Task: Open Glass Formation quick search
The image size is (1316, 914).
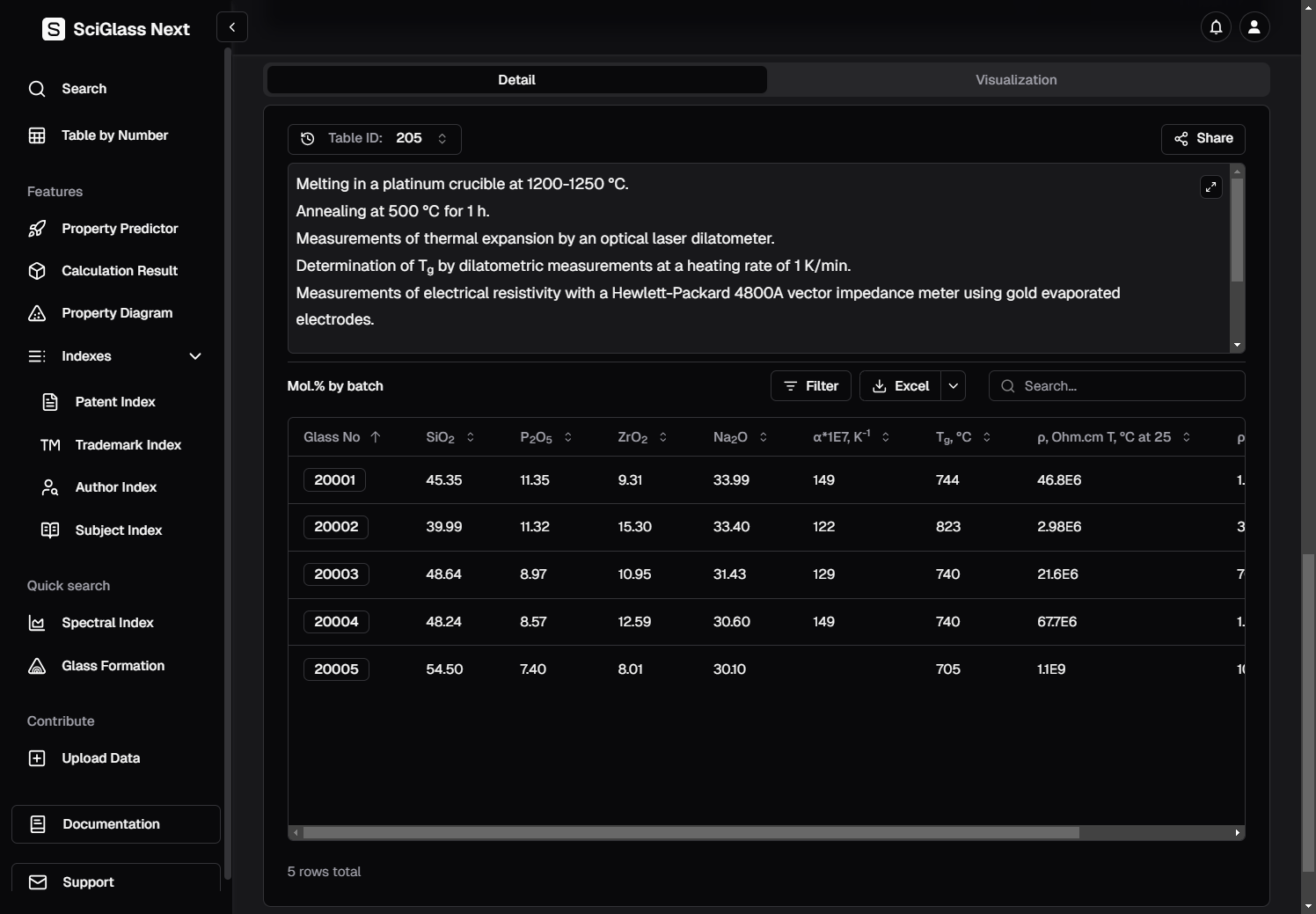Action: [x=113, y=666]
